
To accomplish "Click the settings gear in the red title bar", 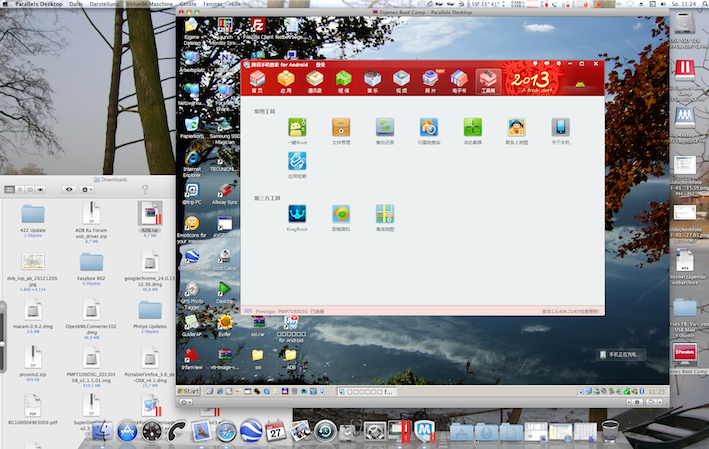I will [558, 64].
